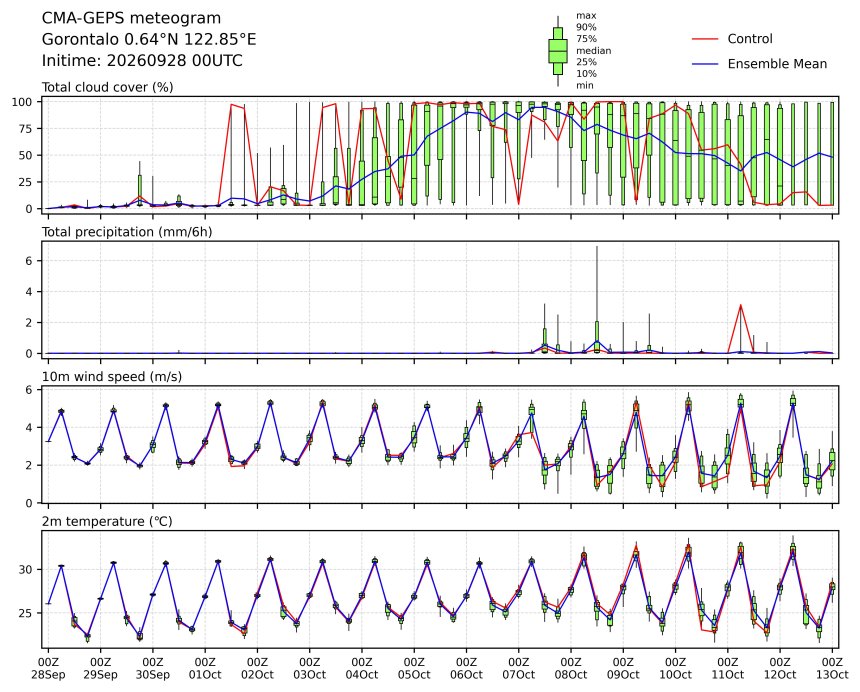Click the CMA-GEPS meteogram title
Screen dimensions: 860x692
(x=132, y=19)
